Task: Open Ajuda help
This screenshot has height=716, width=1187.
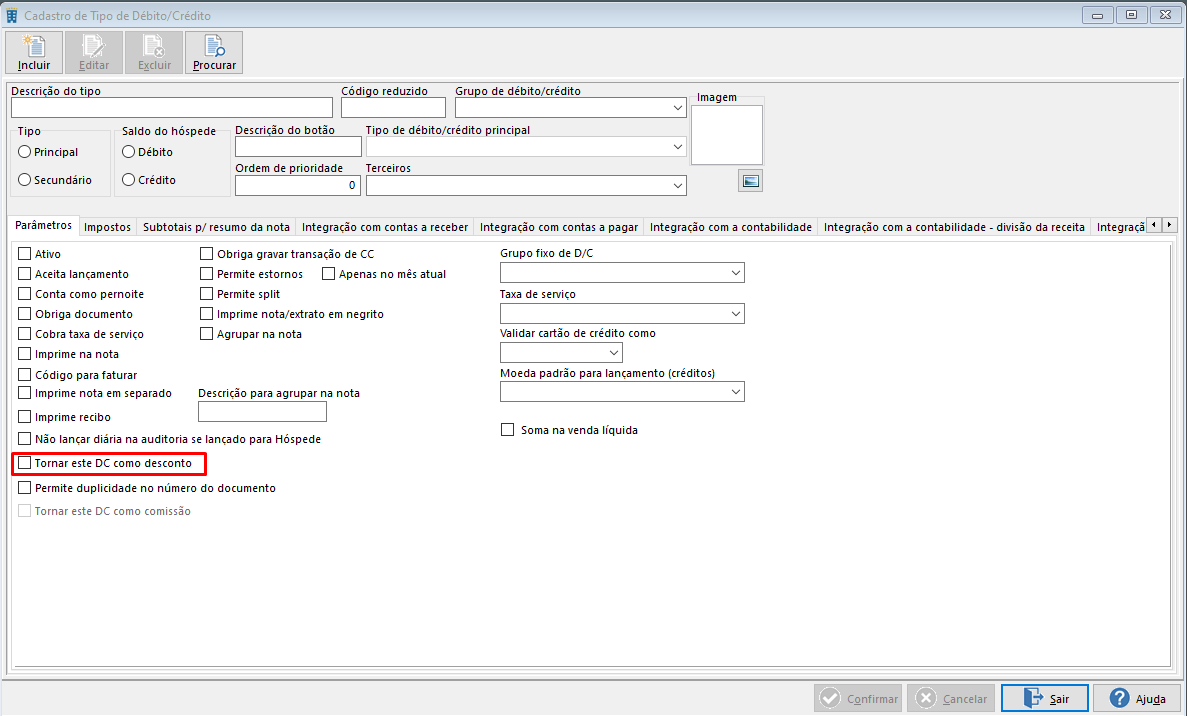Action: pos(1139,698)
